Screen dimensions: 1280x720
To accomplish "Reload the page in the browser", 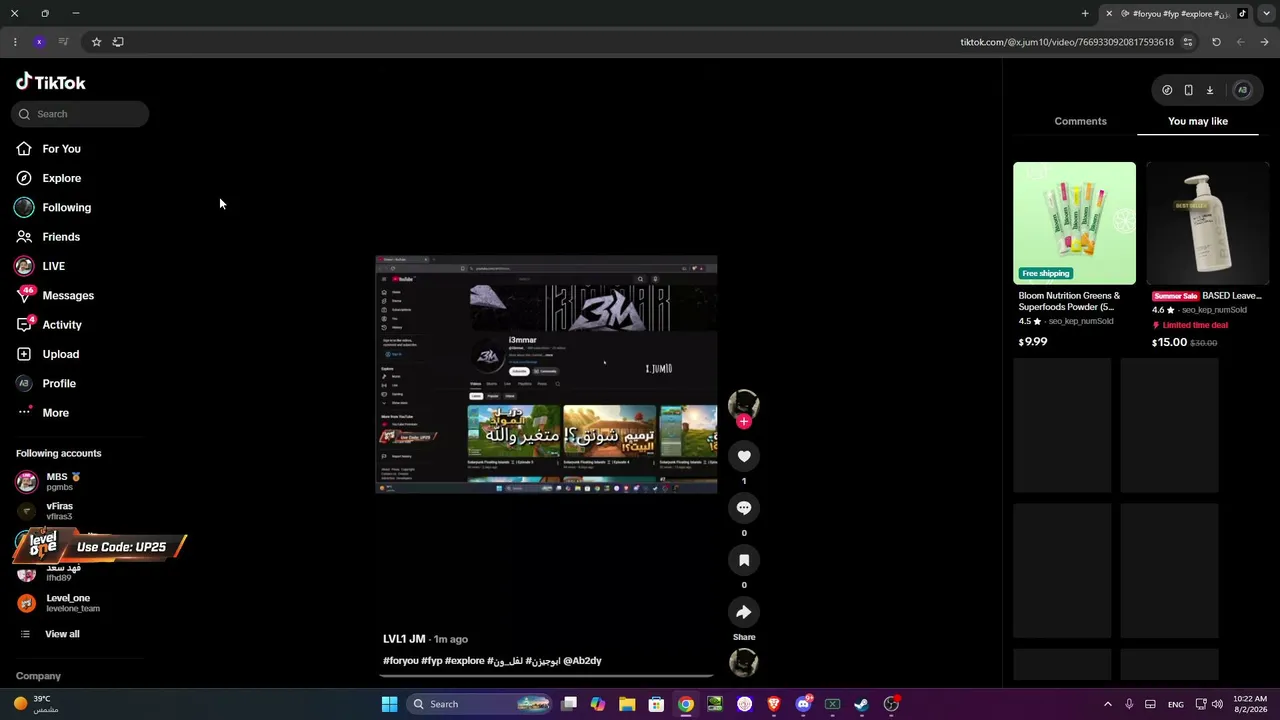I will [x=1216, y=42].
